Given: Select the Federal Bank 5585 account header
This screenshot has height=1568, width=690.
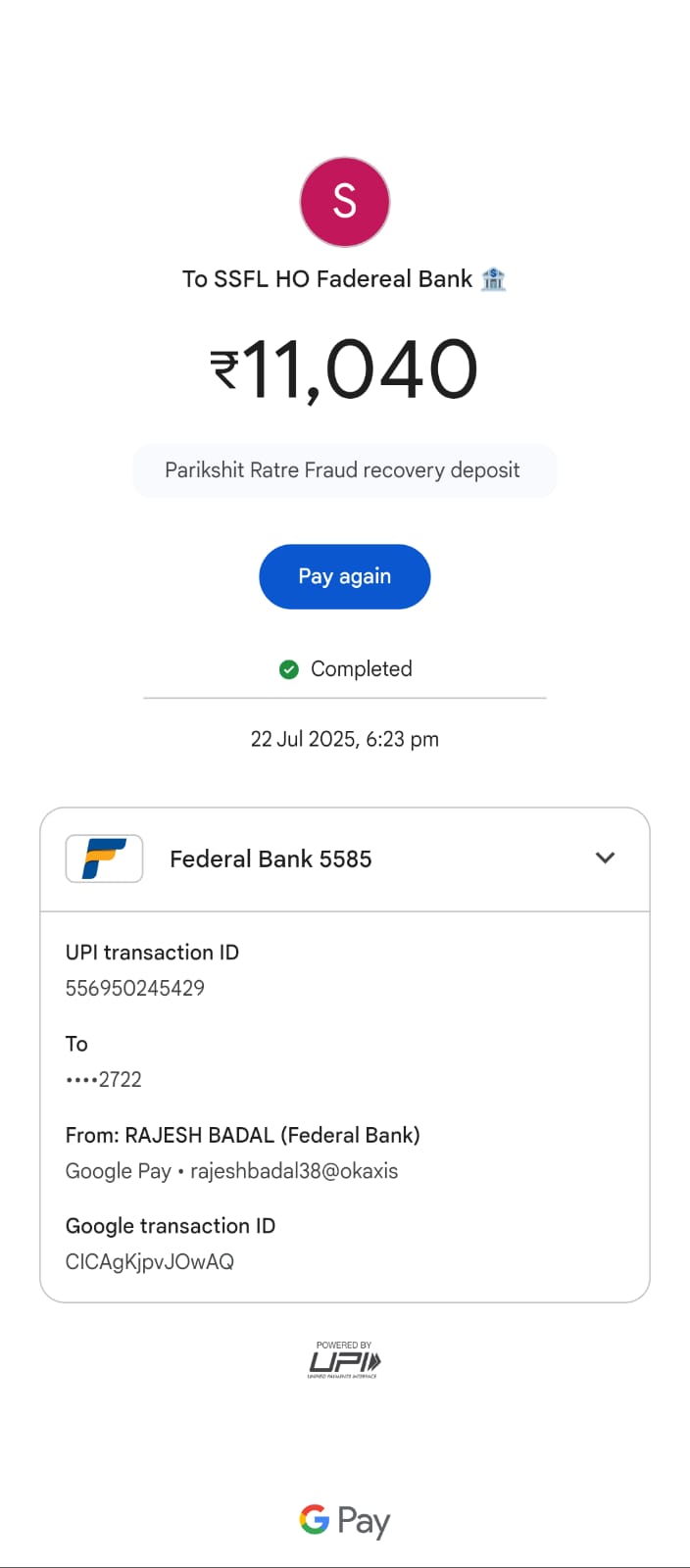Looking at the screenshot, I should 271,859.
